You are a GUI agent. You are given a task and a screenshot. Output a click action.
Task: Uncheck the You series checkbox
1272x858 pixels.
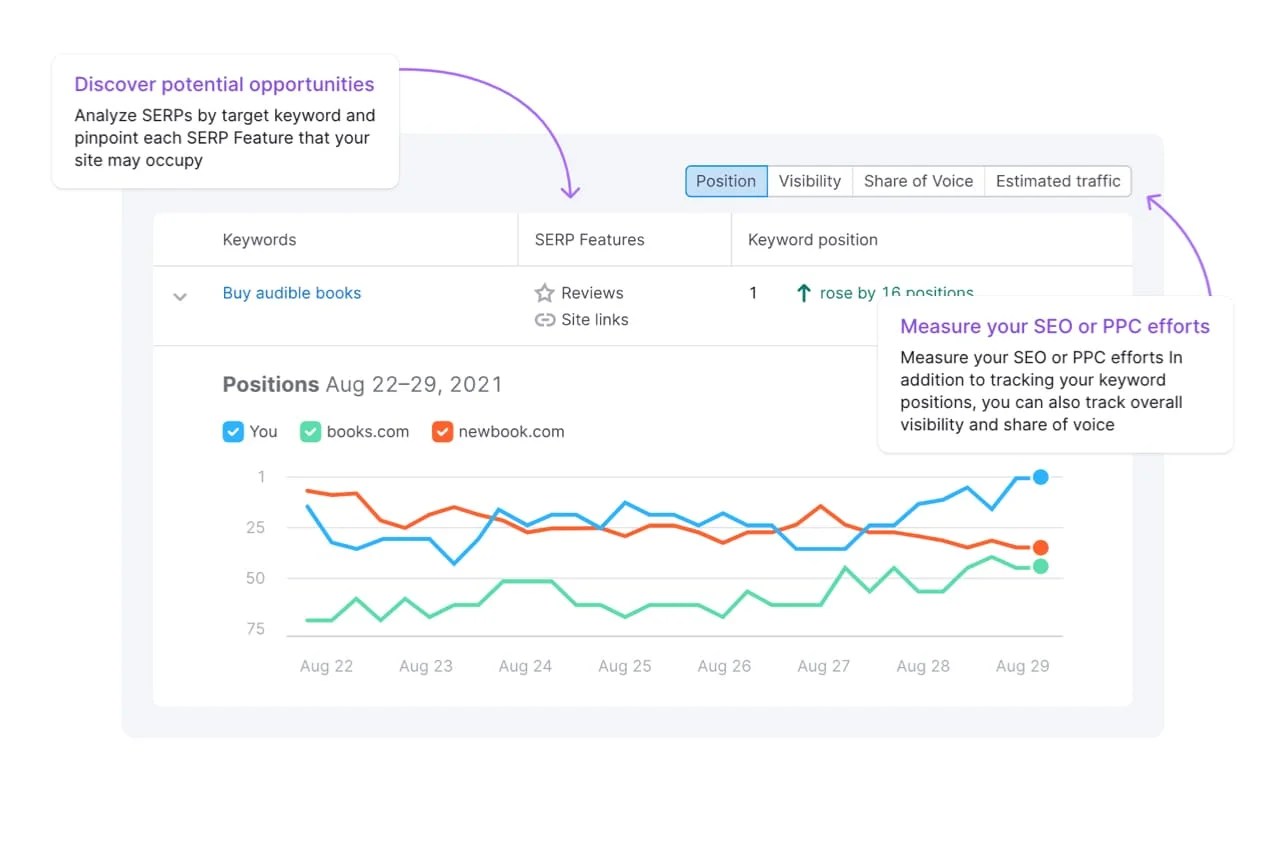click(232, 432)
